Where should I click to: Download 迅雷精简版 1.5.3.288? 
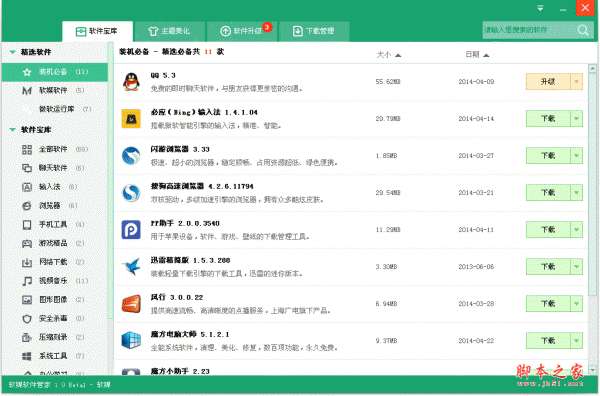548,267
